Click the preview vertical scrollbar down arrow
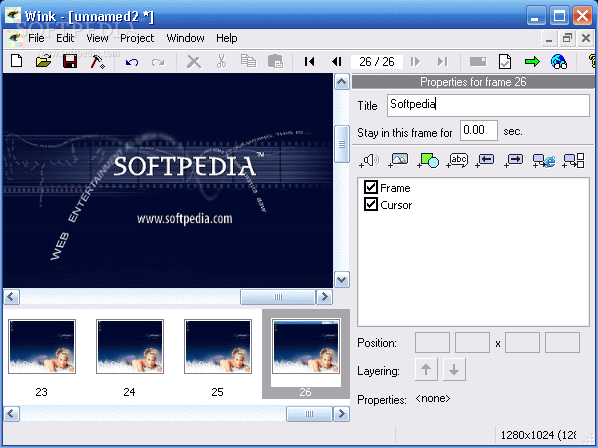The image size is (598, 448). [x=341, y=280]
